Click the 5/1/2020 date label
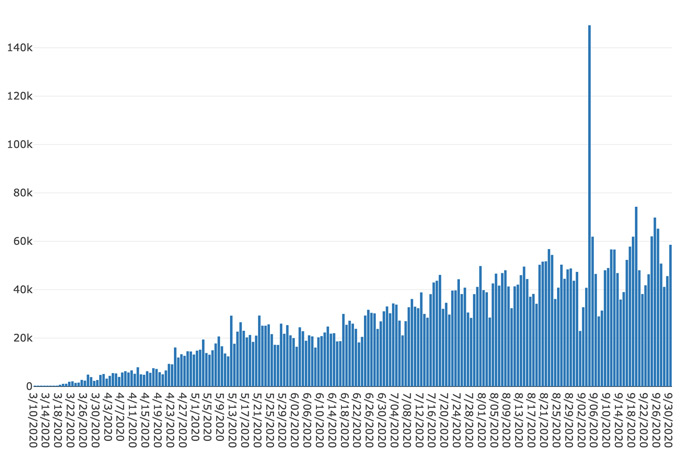This screenshot has height=458, width=680. tap(195, 416)
